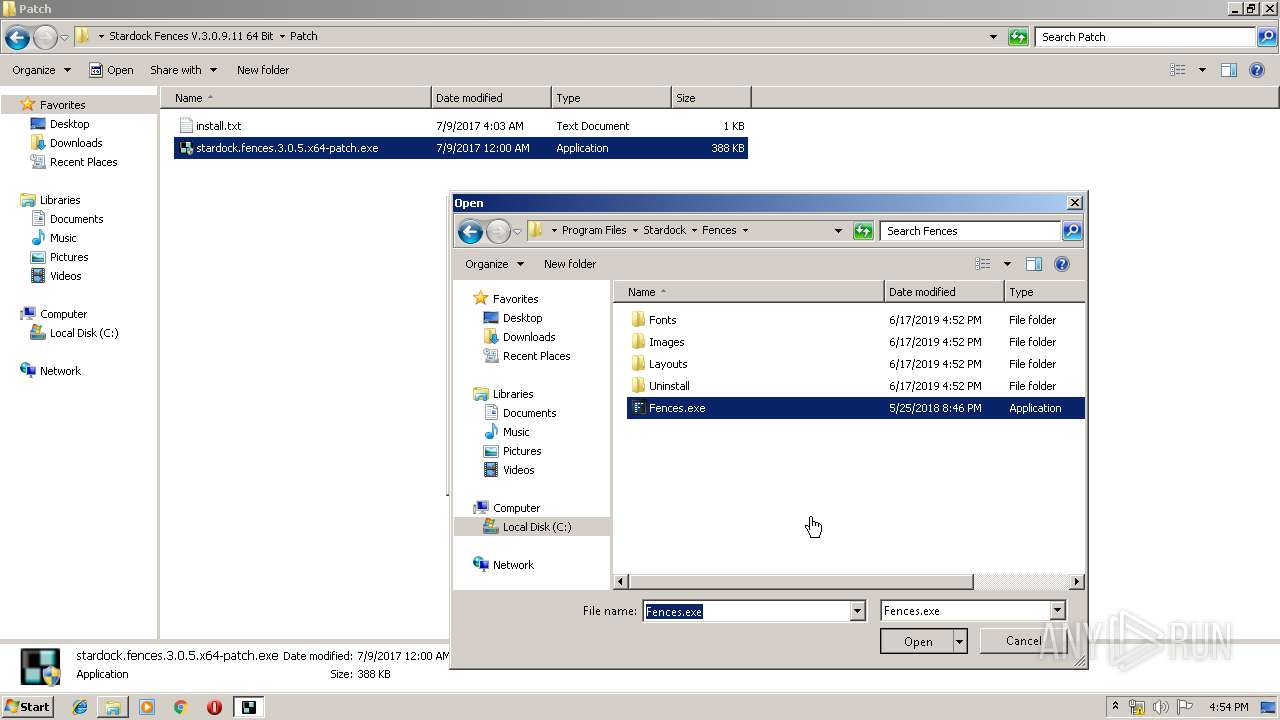The image size is (1280, 720).
Task: Click Share with menu in Patch window
Action: point(183,70)
